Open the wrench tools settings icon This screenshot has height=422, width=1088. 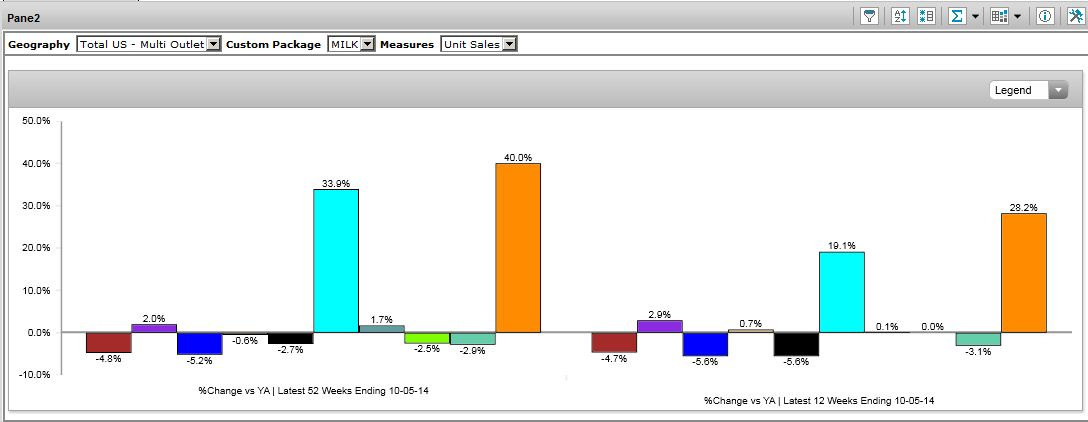(x=1074, y=16)
